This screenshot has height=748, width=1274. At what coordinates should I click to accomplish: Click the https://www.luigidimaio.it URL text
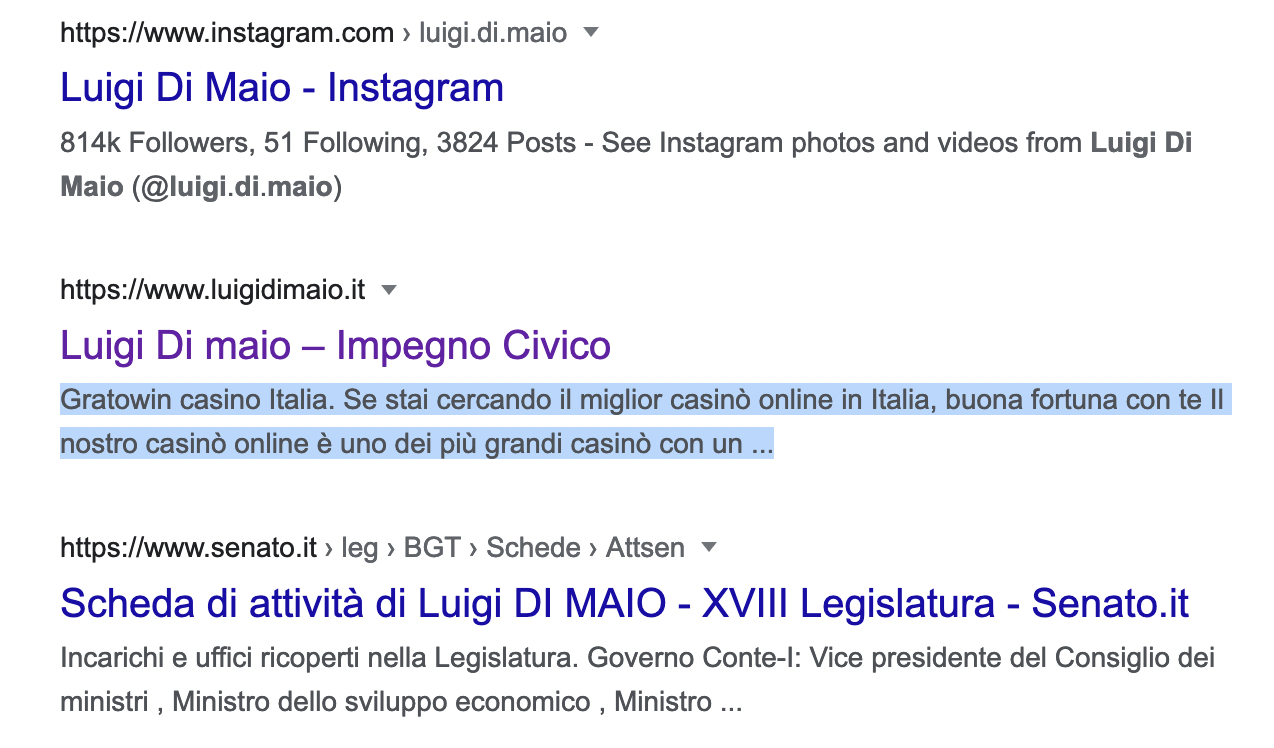(x=212, y=291)
